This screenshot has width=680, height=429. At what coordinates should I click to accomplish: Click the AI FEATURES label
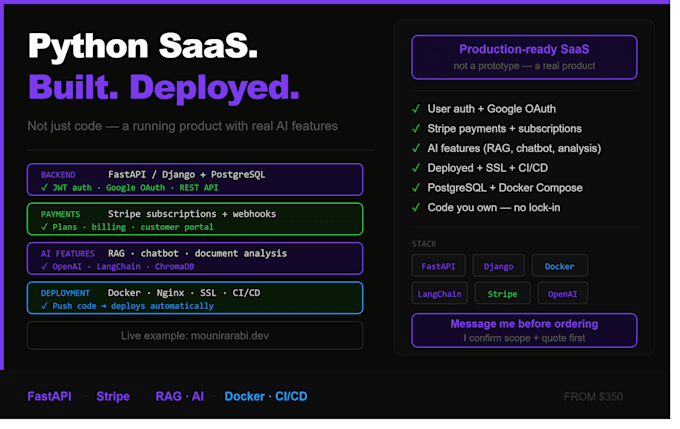pyautogui.click(x=68, y=254)
